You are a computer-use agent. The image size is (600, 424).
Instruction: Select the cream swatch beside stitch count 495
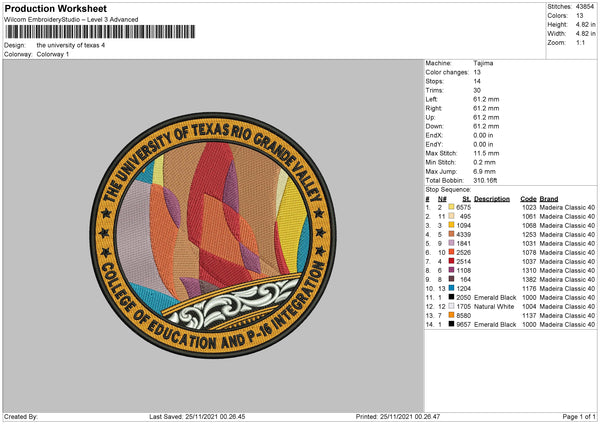451,216
